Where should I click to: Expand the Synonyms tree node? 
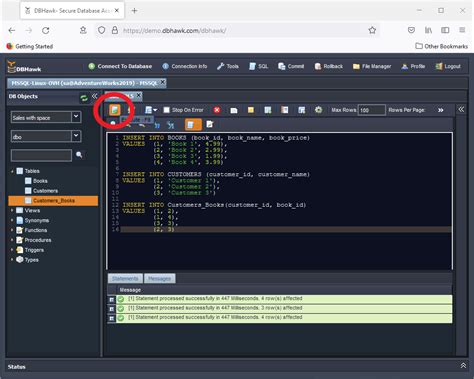12,220
